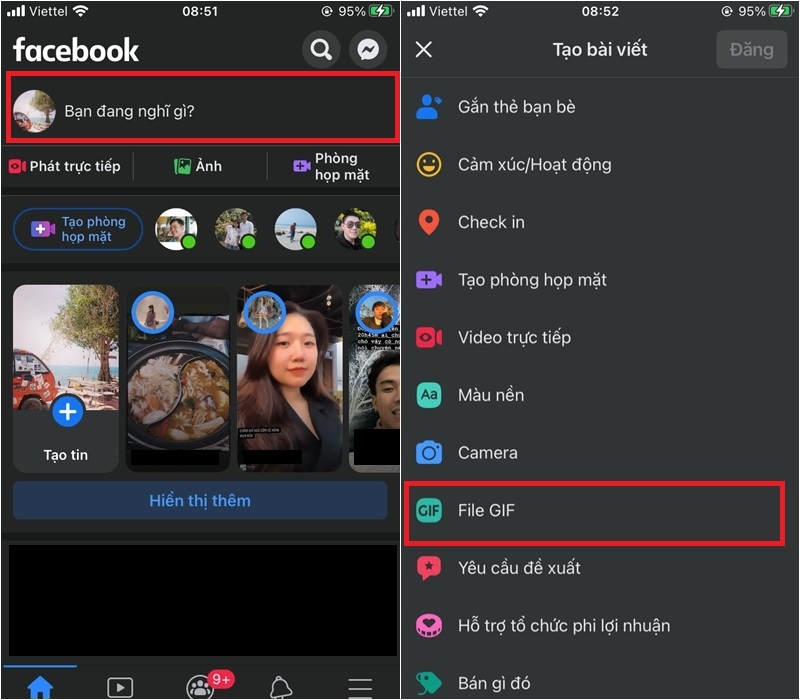
Task: Open the Watch video tab icon
Action: [120, 686]
